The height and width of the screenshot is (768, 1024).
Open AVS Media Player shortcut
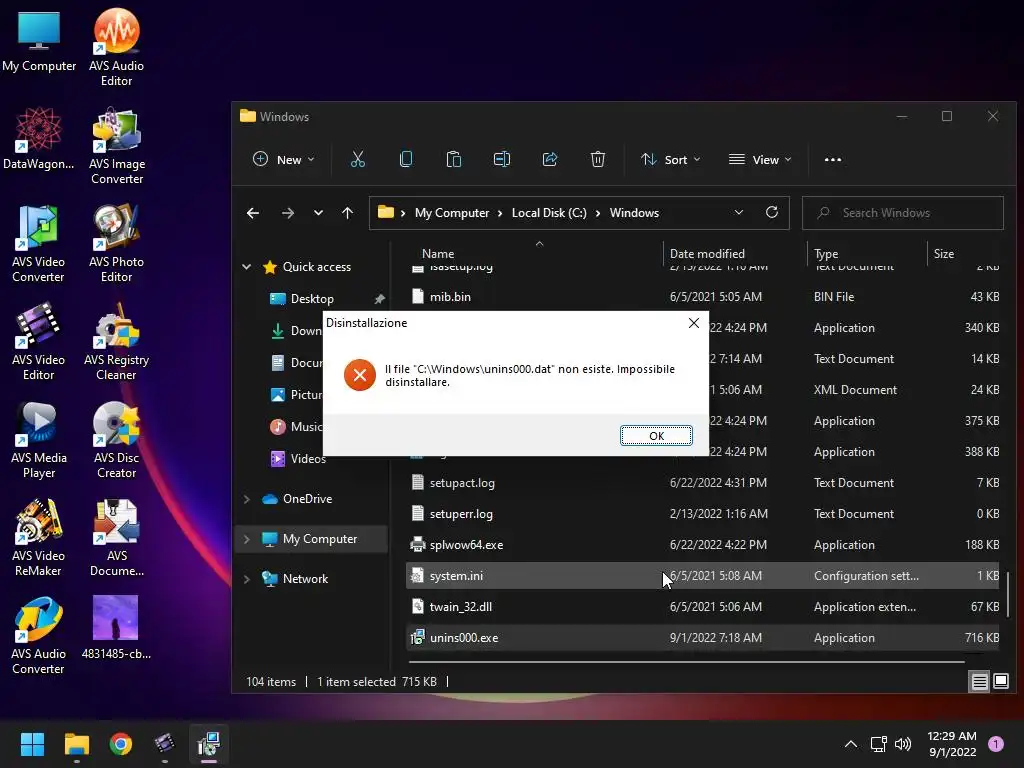click(x=39, y=439)
